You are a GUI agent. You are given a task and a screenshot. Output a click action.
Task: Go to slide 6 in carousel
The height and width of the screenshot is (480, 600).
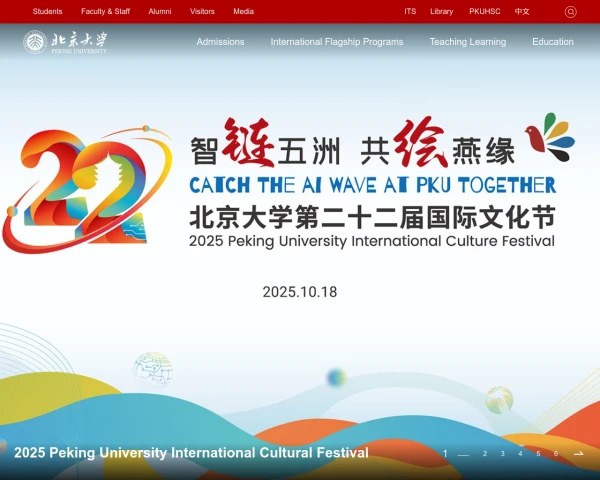(556, 454)
